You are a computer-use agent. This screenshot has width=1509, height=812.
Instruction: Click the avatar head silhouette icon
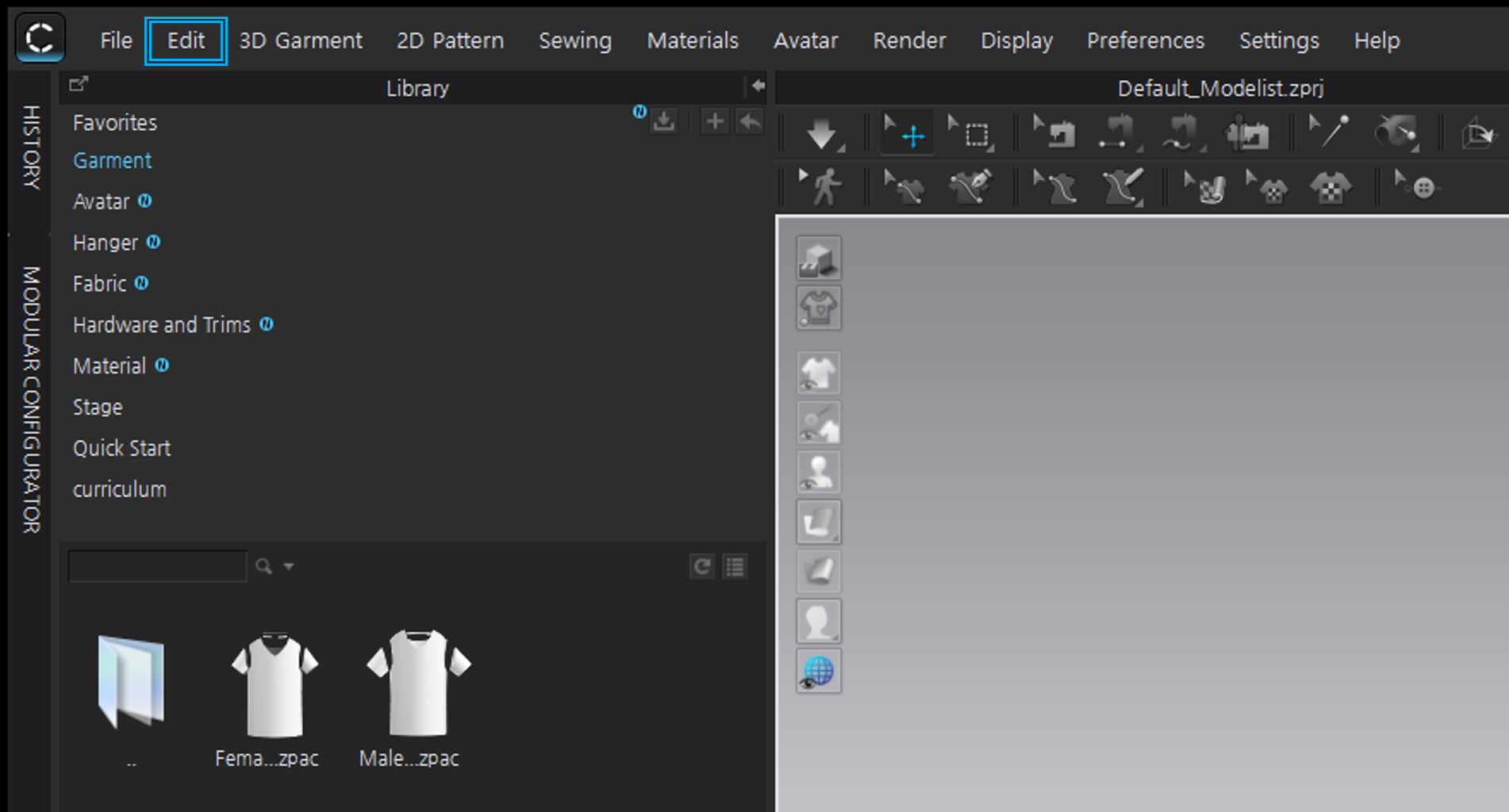point(819,622)
